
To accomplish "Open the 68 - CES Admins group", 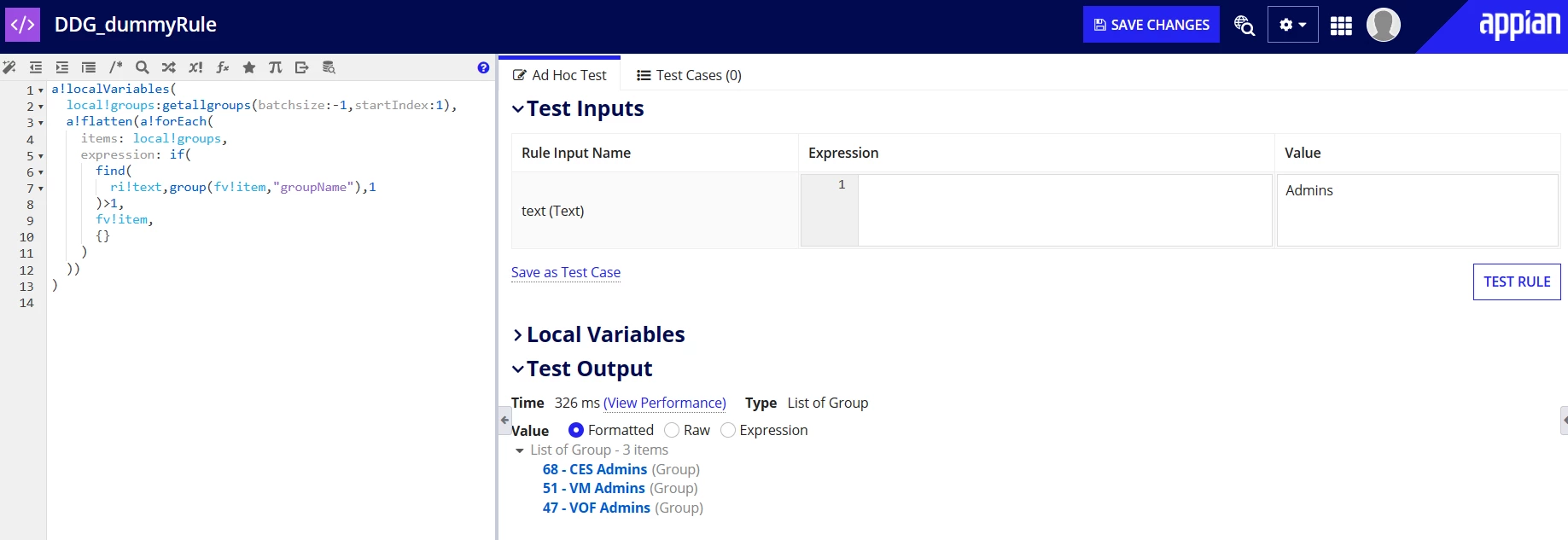I will point(595,469).
